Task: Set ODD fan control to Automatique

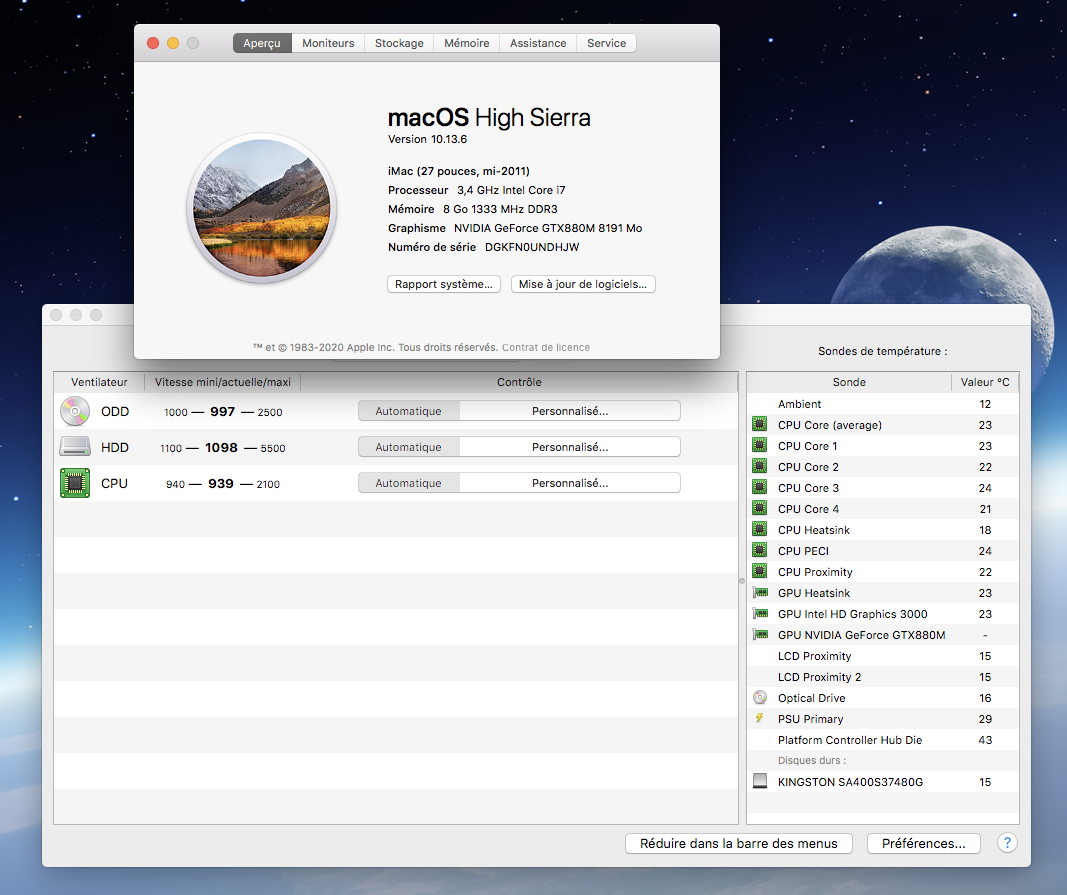Action: click(x=408, y=411)
